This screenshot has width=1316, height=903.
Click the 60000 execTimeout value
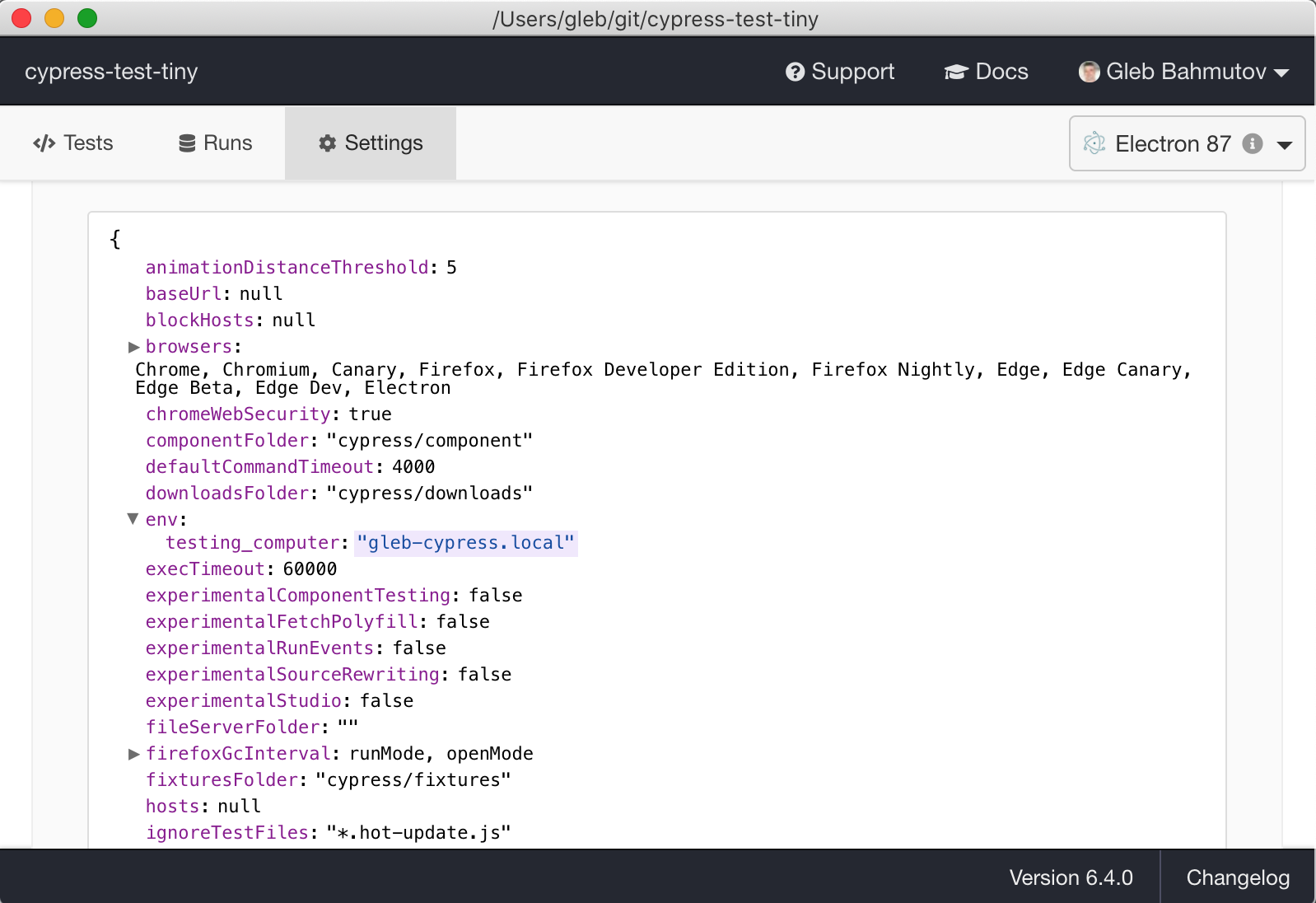pyautogui.click(x=310, y=569)
